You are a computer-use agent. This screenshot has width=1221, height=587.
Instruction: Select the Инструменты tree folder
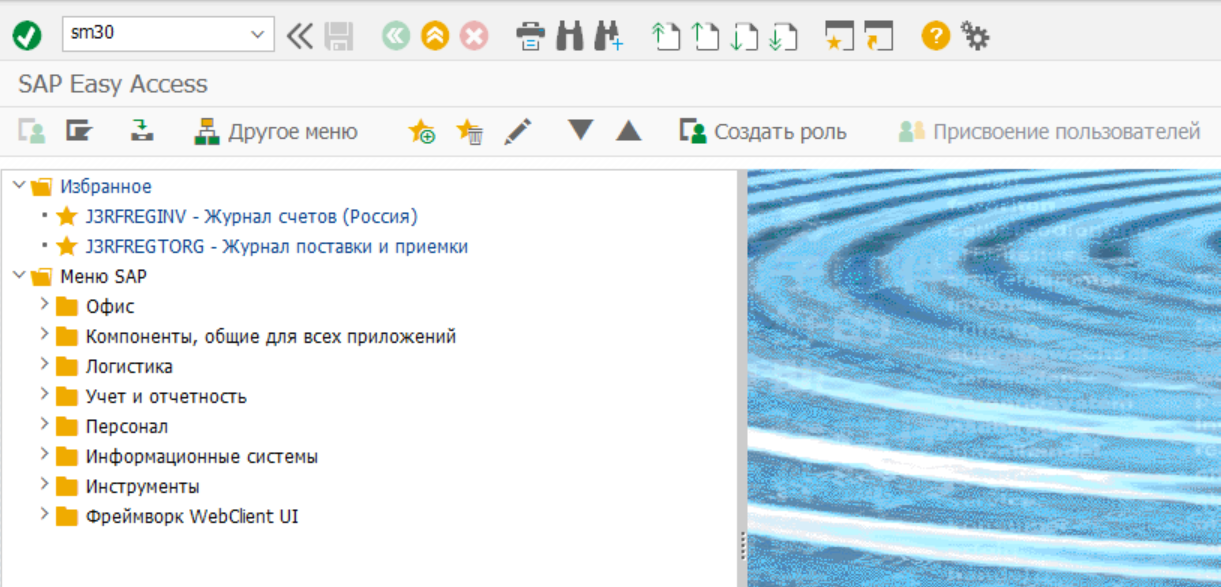[x=142, y=487]
